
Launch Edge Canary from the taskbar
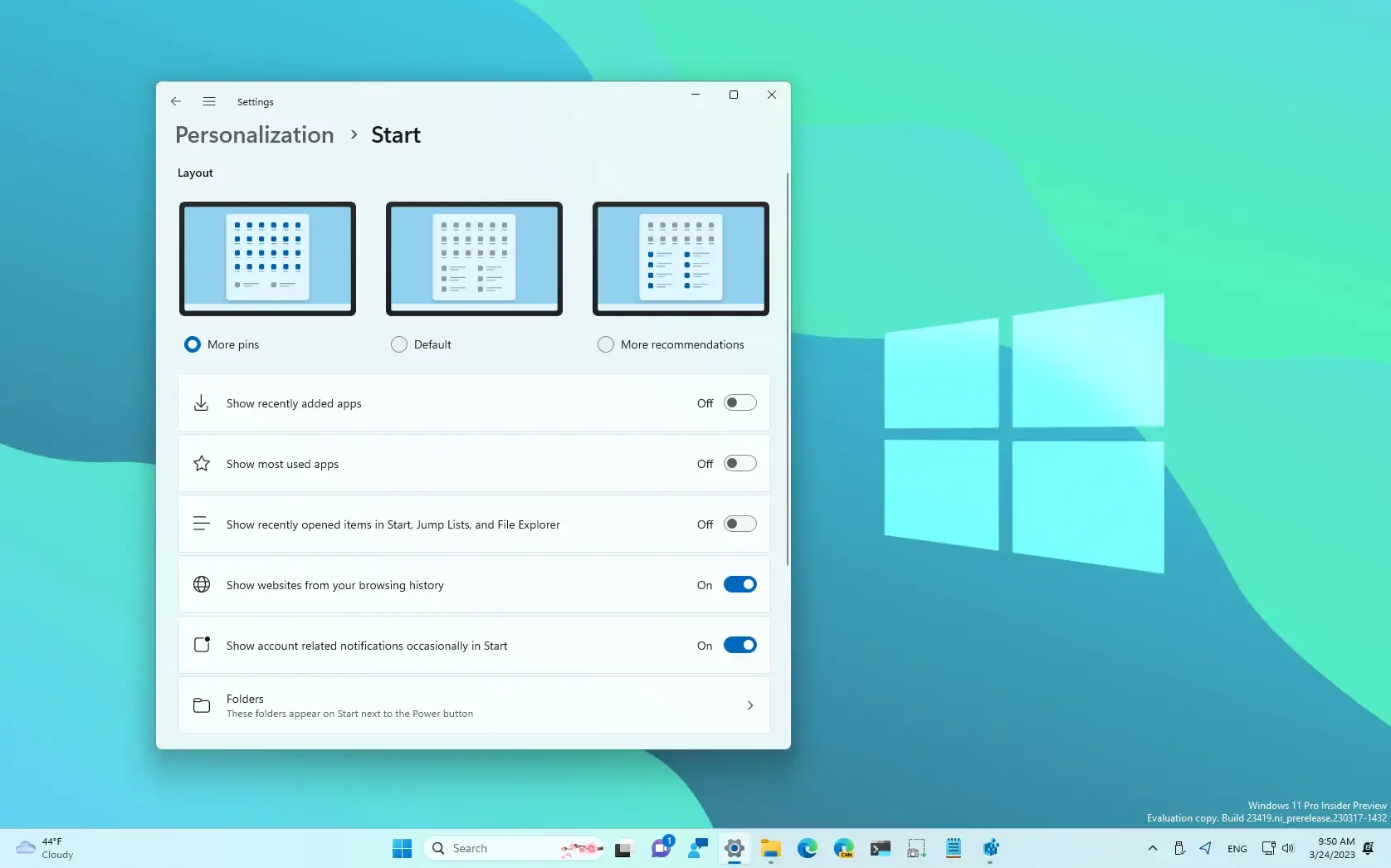pos(844,848)
